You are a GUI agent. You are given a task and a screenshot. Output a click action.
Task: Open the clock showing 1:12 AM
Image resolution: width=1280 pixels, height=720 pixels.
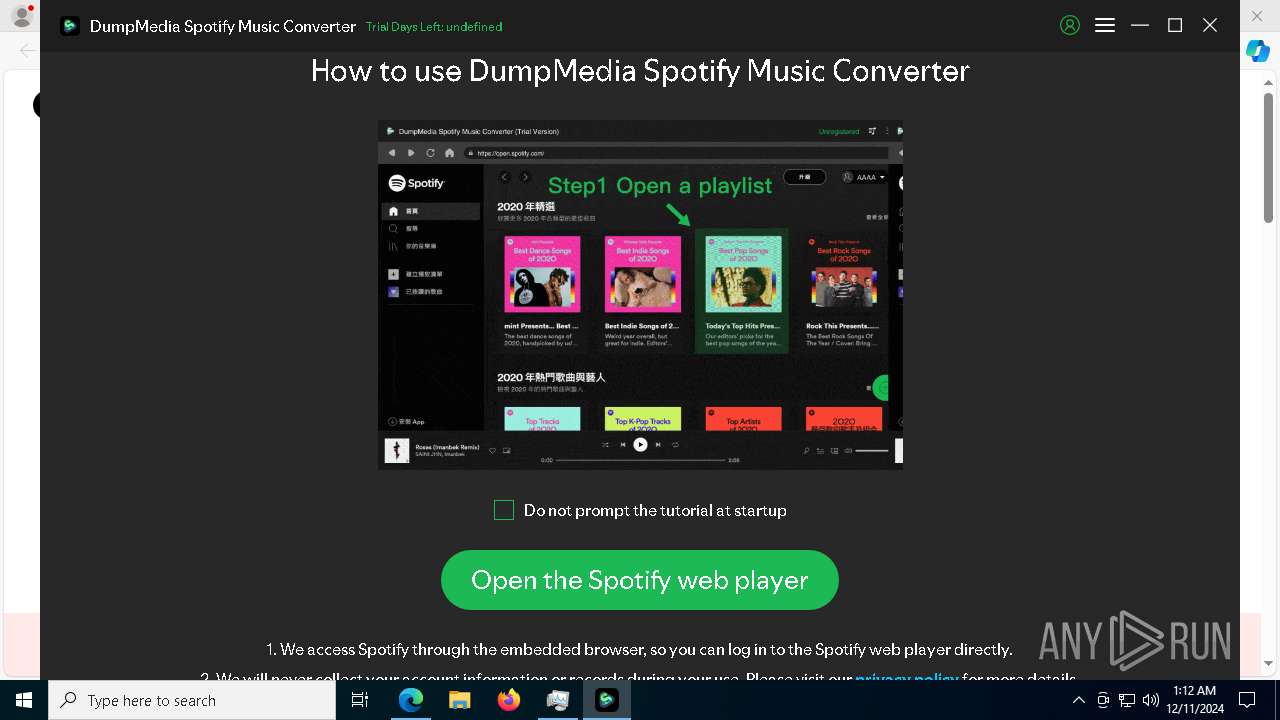click(x=1195, y=700)
